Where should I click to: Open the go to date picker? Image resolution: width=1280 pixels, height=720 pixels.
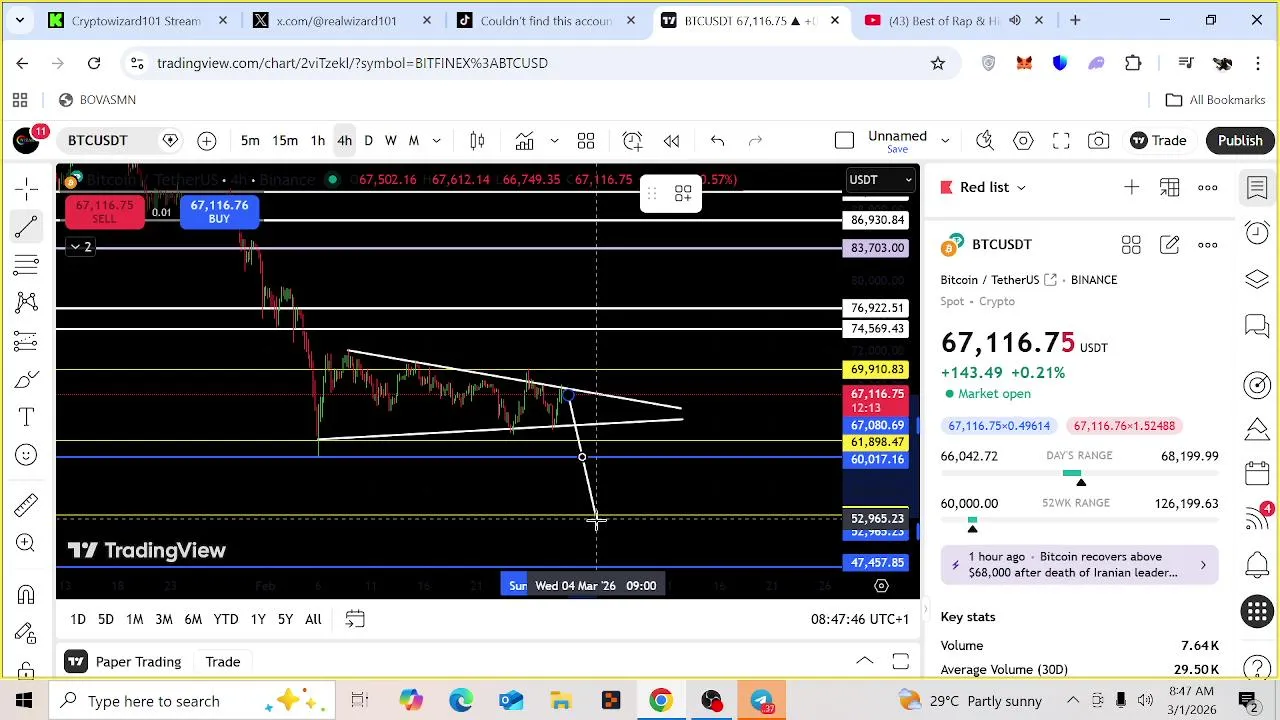pos(355,620)
